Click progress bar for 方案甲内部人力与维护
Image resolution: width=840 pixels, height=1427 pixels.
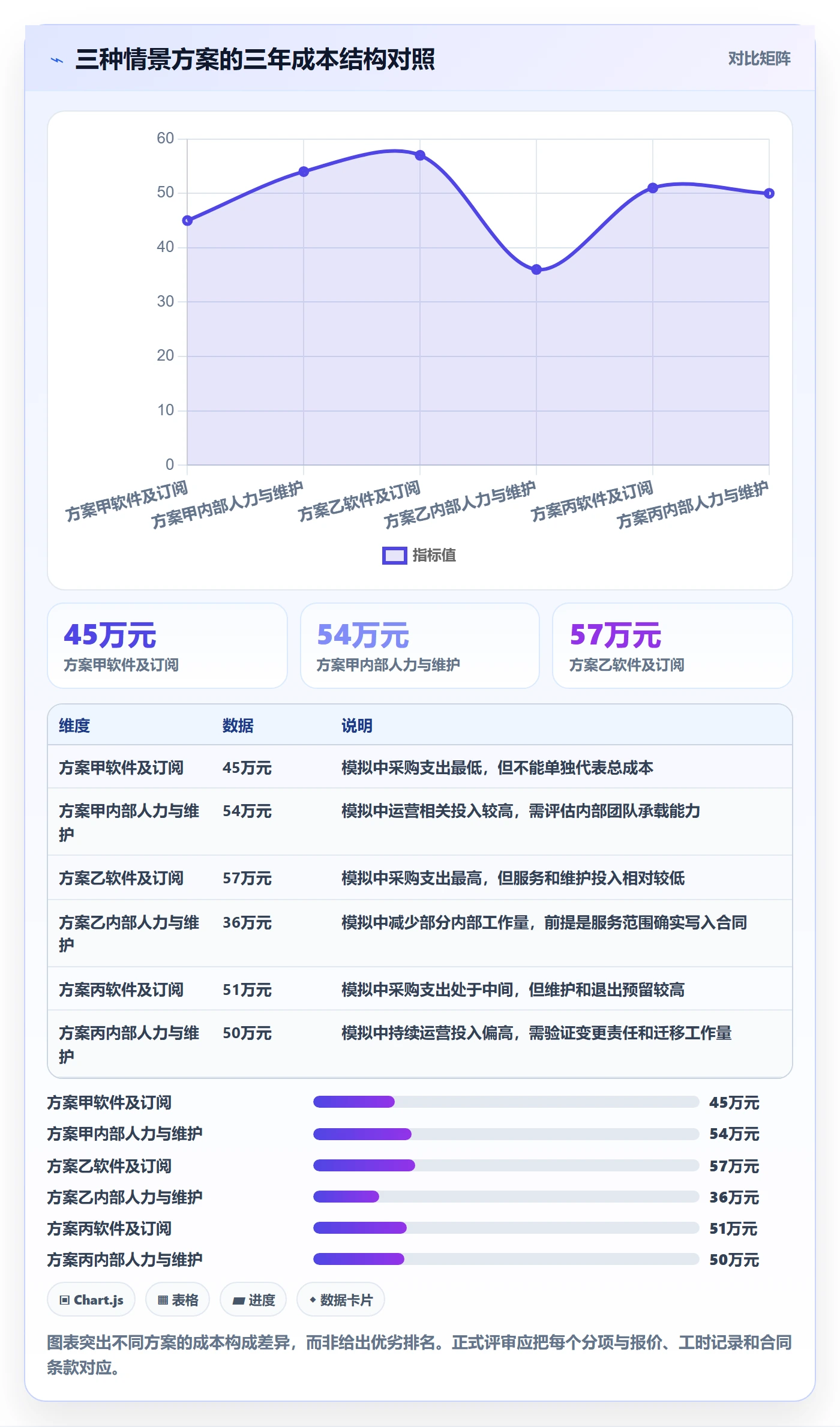click(x=506, y=1134)
